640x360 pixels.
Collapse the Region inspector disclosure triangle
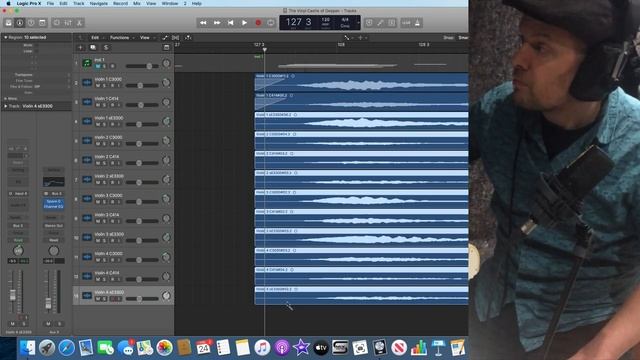(x=5, y=37)
